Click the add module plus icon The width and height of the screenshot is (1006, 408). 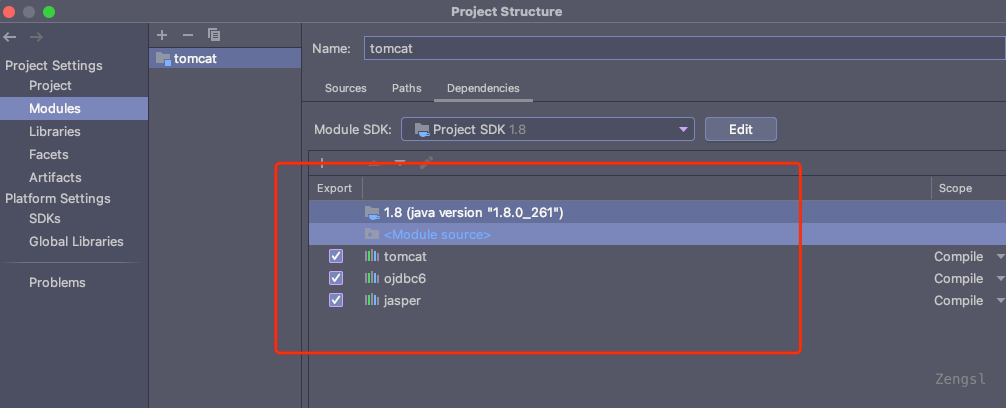pyautogui.click(x=163, y=35)
